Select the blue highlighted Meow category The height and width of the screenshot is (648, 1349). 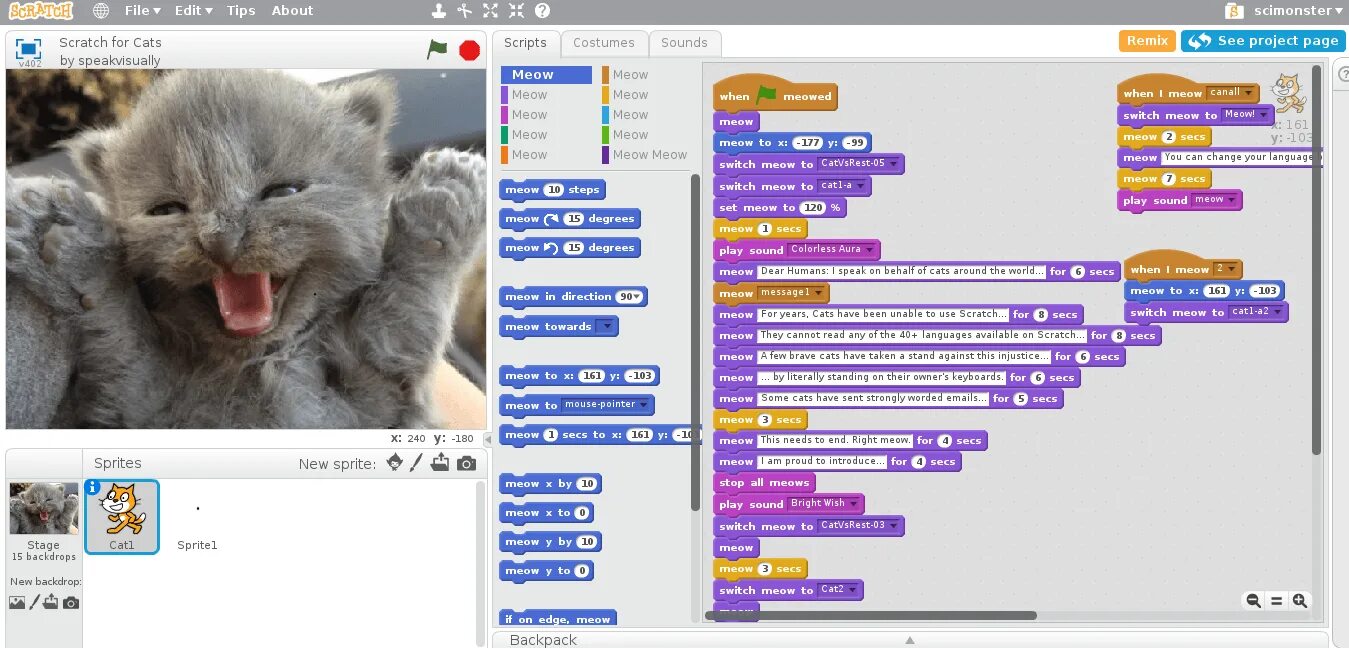coord(546,75)
